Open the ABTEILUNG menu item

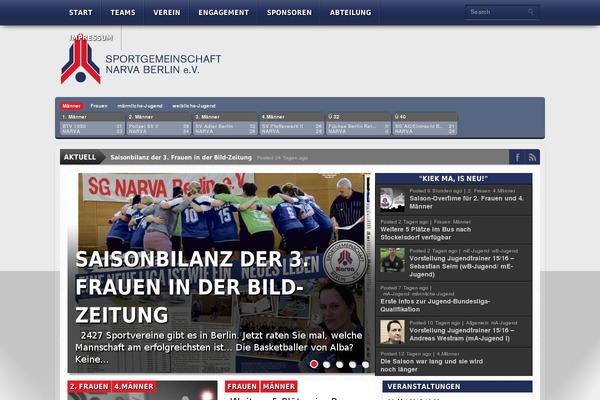click(351, 13)
